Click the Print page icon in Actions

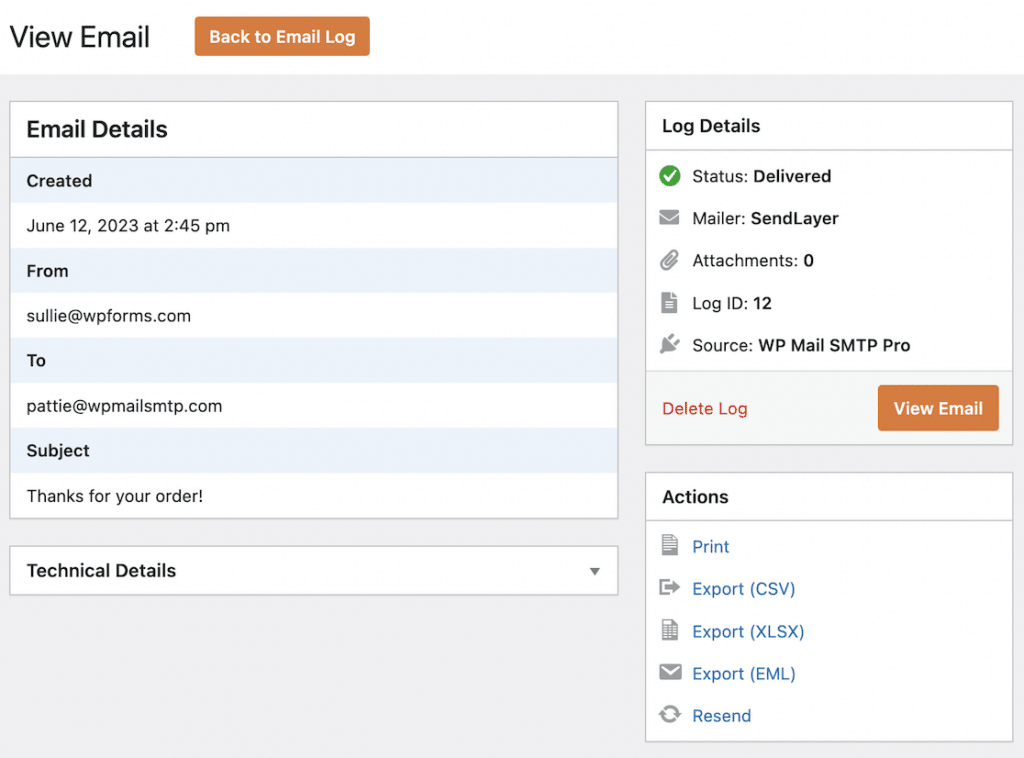point(671,546)
